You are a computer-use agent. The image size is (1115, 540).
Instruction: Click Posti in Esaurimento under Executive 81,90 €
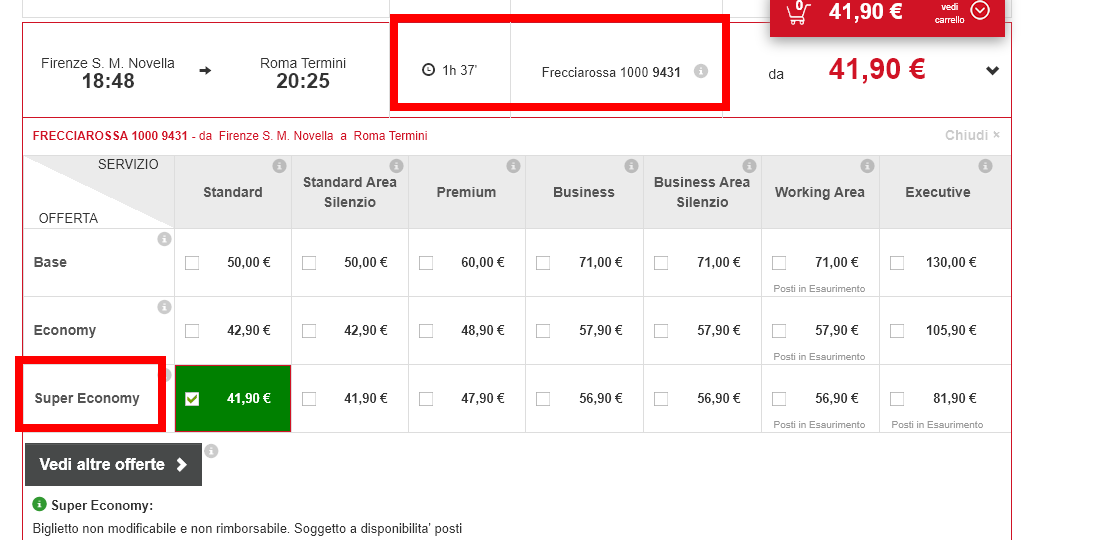click(x=937, y=425)
